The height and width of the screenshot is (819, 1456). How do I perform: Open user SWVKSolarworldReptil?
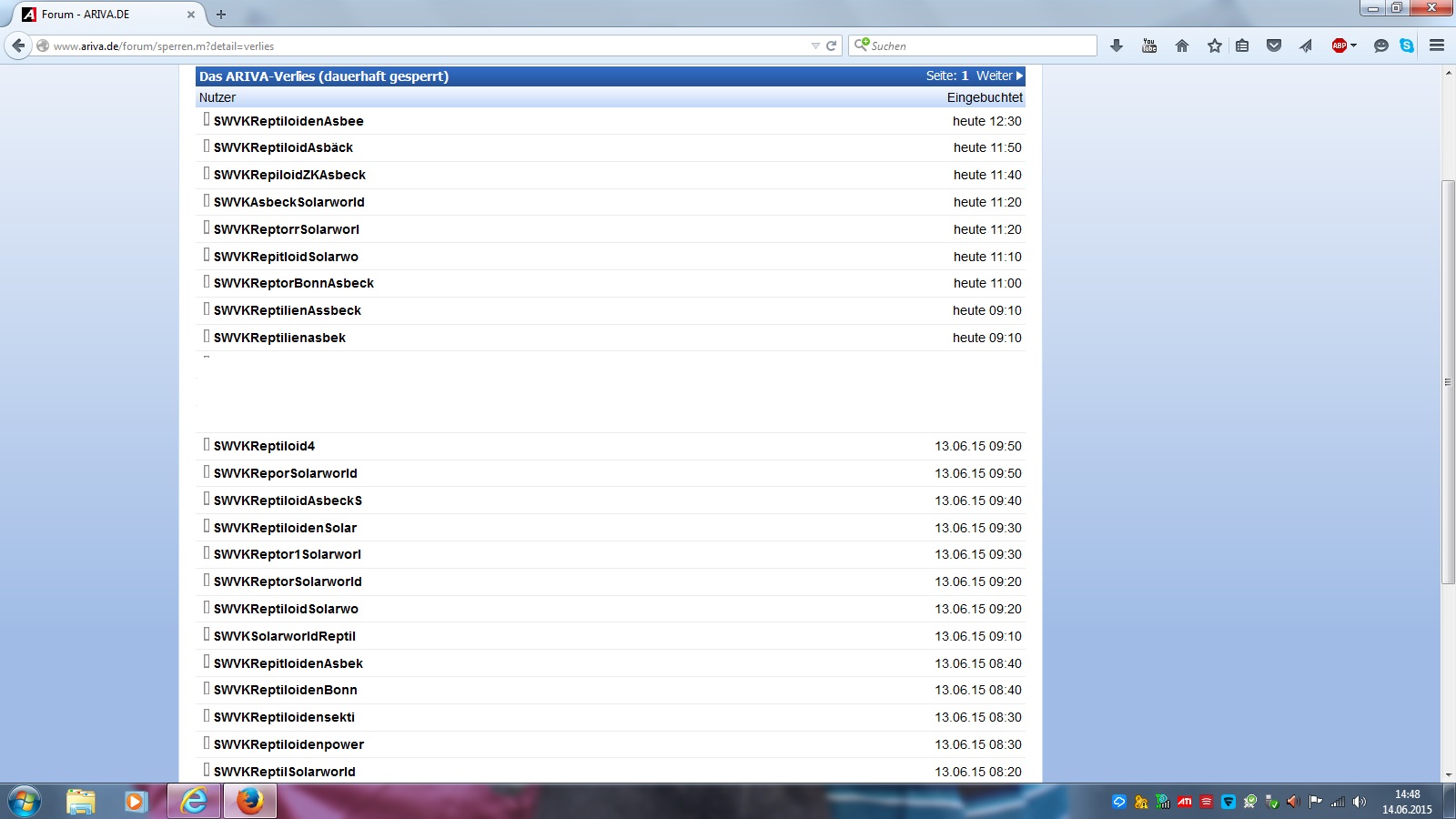285,636
